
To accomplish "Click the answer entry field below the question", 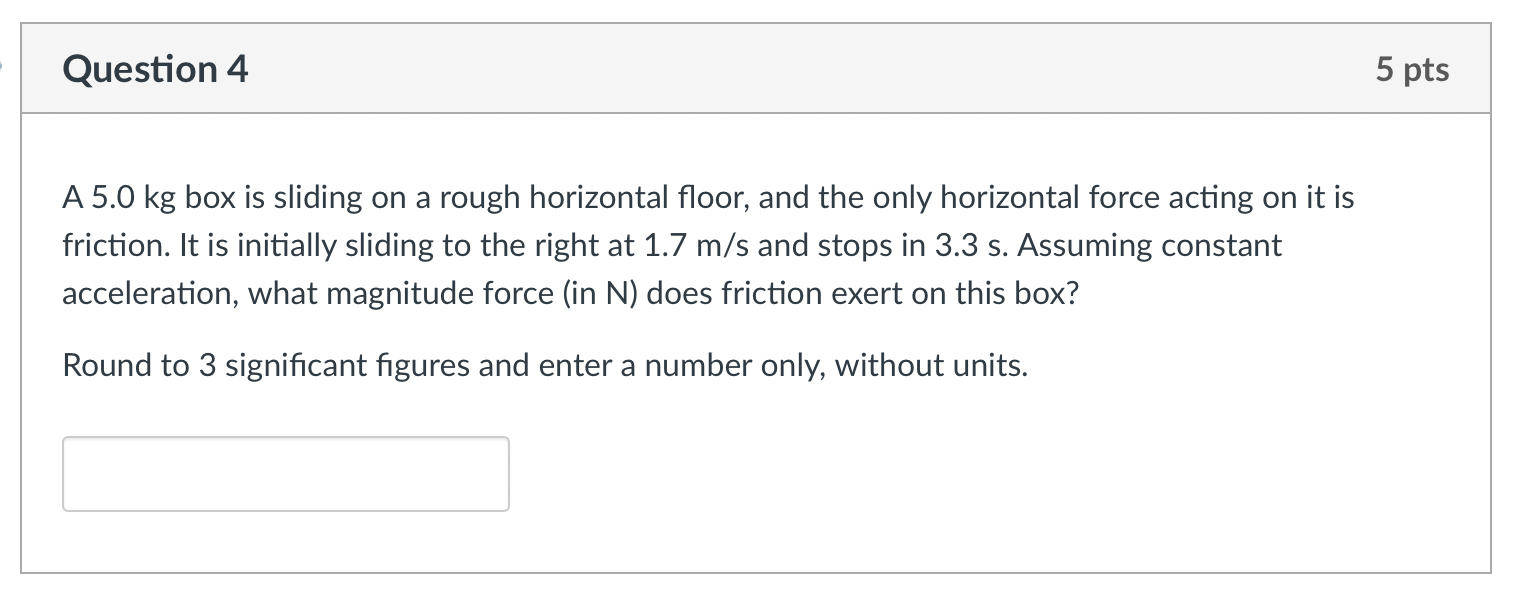I will pyautogui.click(x=284, y=473).
